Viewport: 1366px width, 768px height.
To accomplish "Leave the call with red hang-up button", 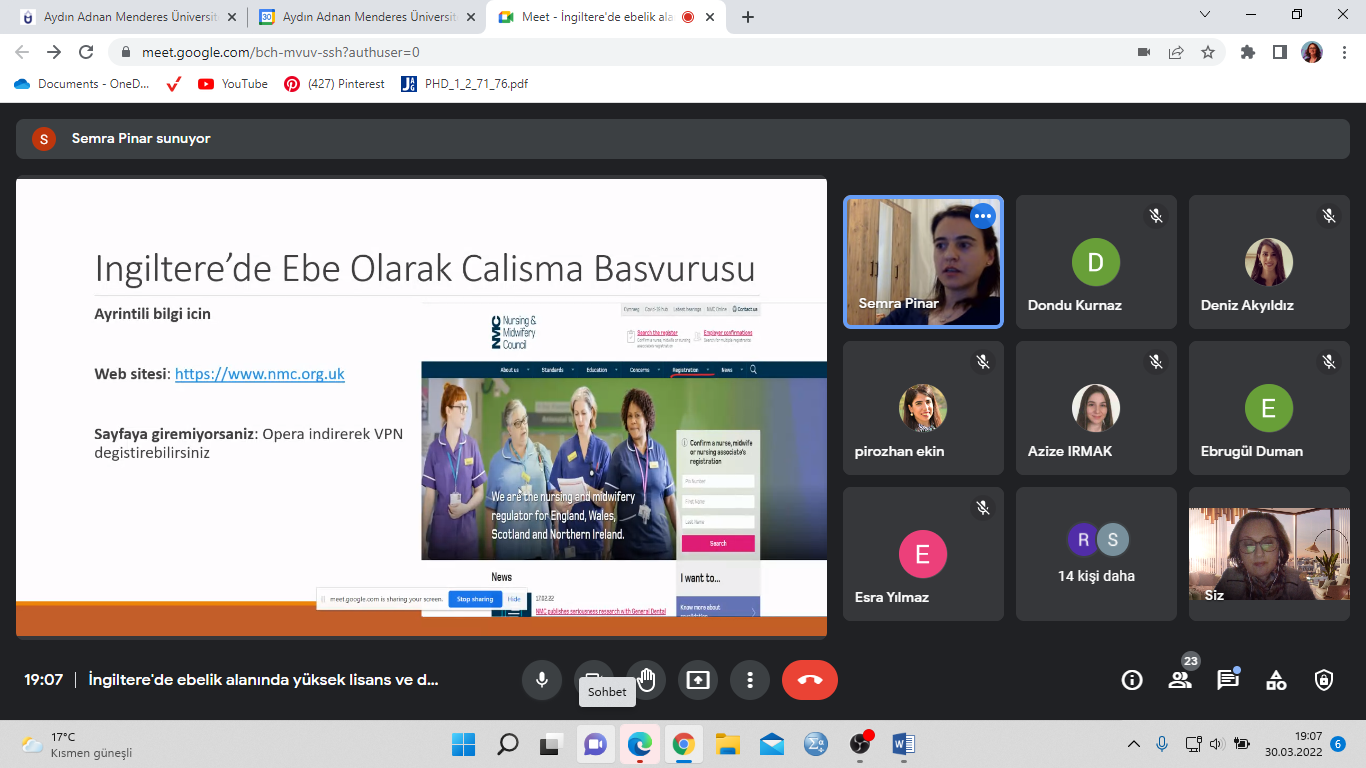I will [810, 680].
